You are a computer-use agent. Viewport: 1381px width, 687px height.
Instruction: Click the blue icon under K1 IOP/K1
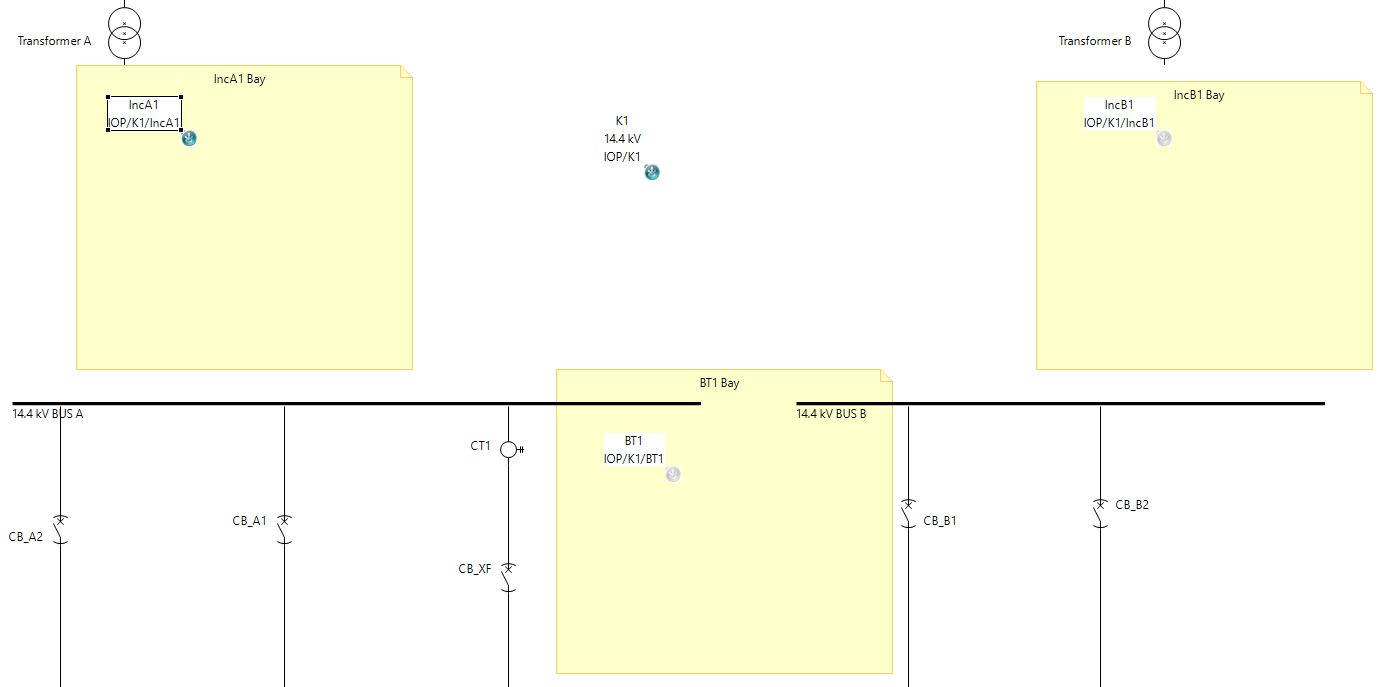pyautogui.click(x=652, y=173)
